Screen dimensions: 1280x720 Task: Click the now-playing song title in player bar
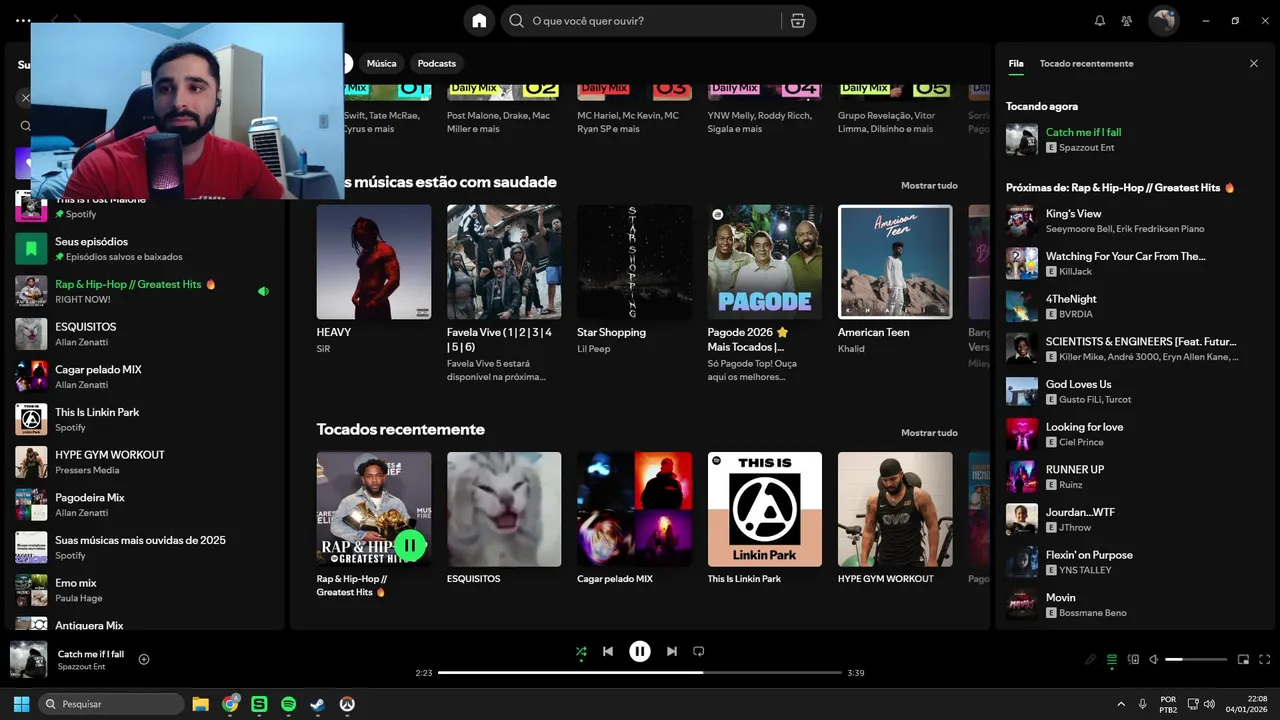91,654
